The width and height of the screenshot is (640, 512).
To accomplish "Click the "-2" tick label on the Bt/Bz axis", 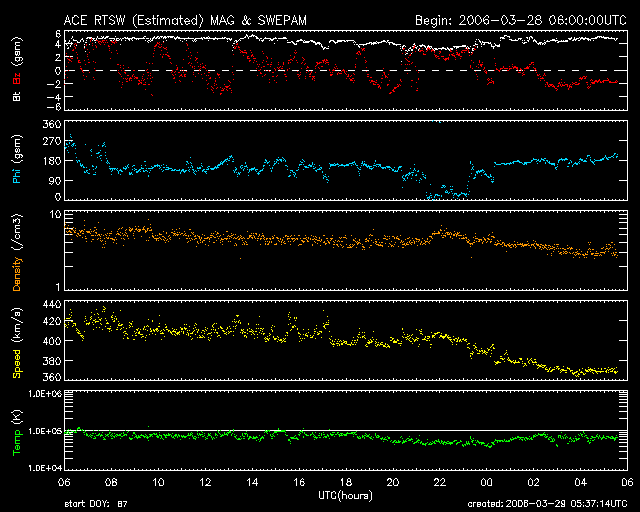I will (x=54, y=84).
